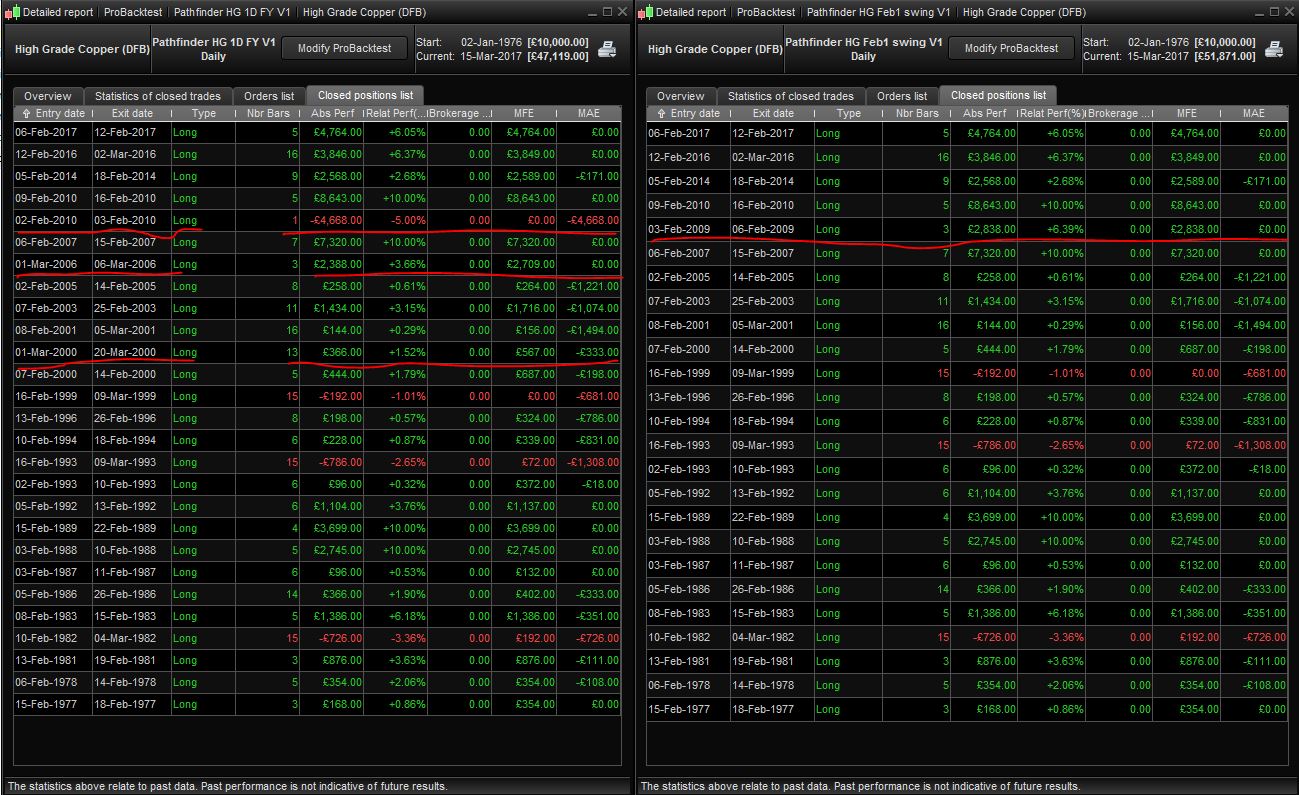
Task: Click the Type column header in left window
Action: point(204,113)
